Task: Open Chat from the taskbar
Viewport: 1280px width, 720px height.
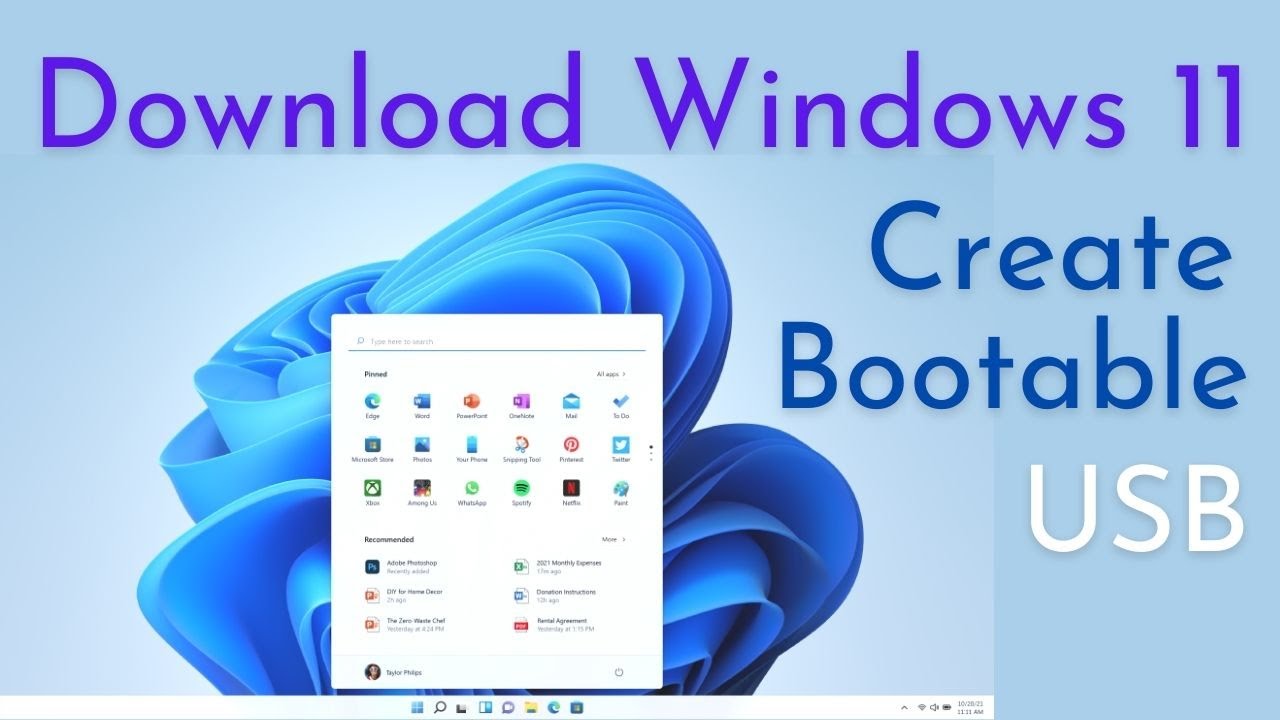Action: 509,708
